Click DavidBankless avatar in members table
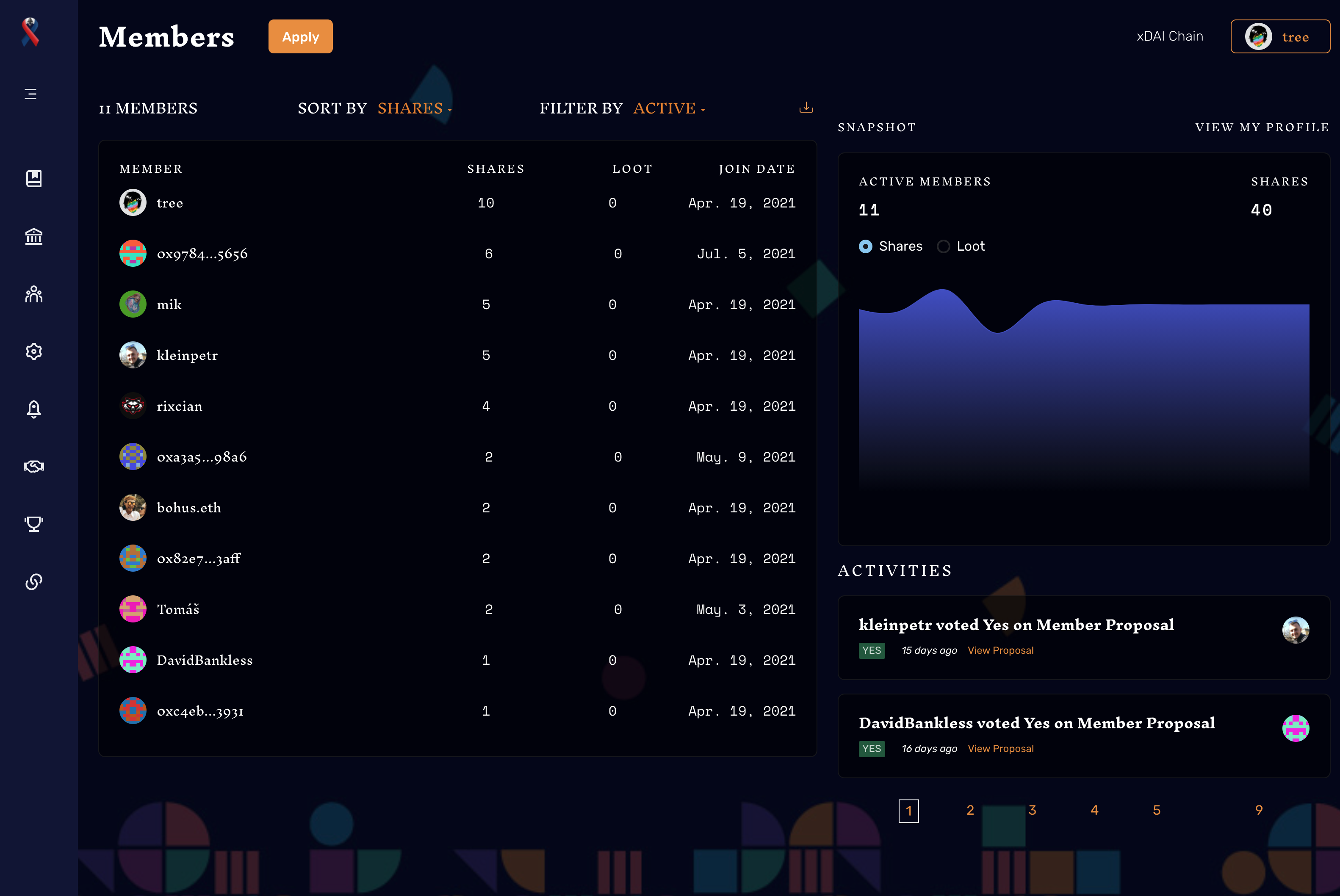Image resolution: width=1340 pixels, height=896 pixels. (x=133, y=660)
